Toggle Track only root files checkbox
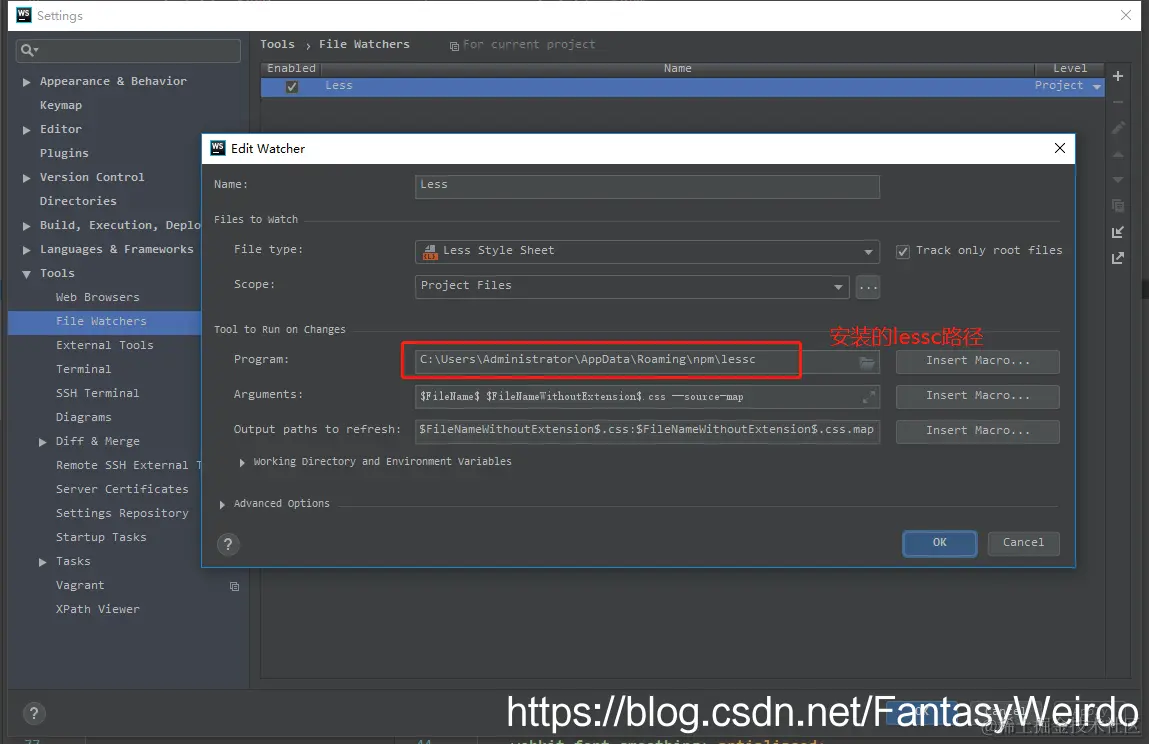1149x744 pixels. coord(903,251)
